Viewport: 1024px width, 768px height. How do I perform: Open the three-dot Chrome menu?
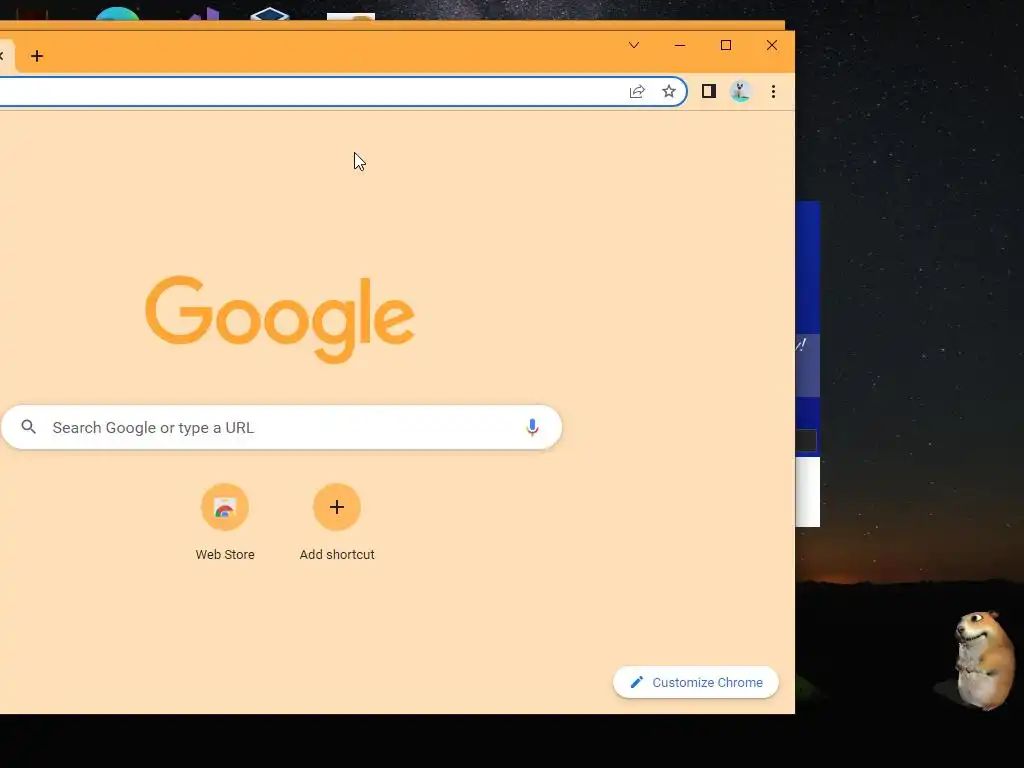(x=773, y=91)
